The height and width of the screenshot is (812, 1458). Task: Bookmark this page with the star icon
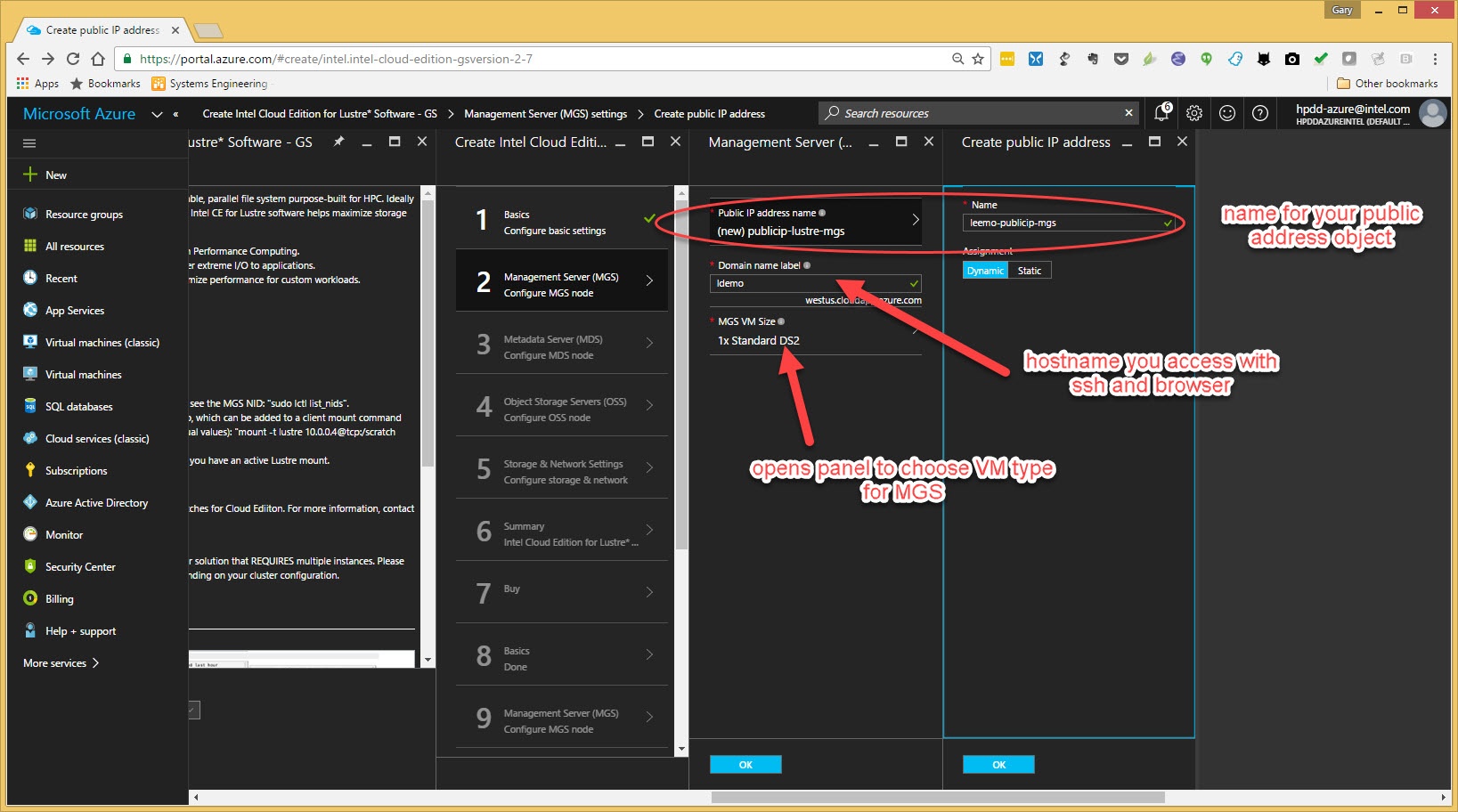pos(978,59)
